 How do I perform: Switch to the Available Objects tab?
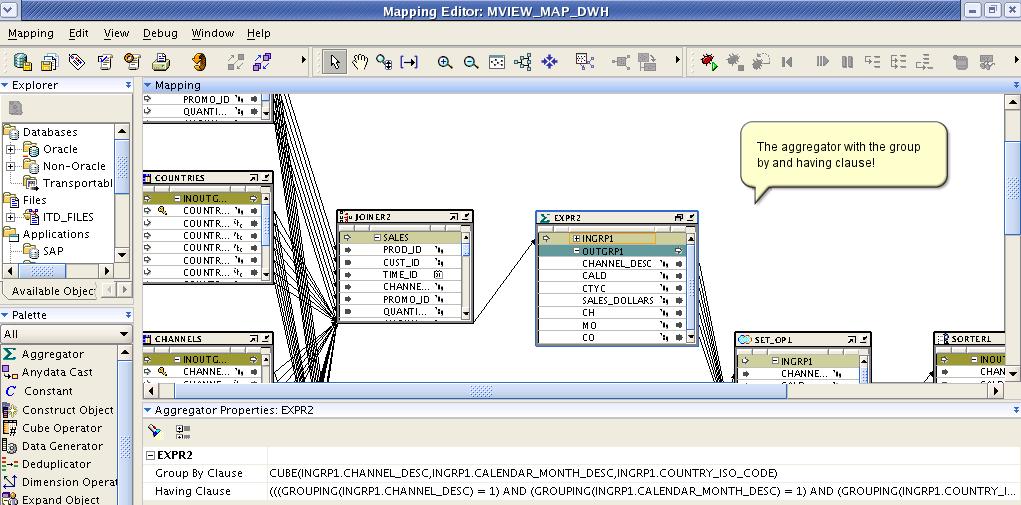click(51, 291)
